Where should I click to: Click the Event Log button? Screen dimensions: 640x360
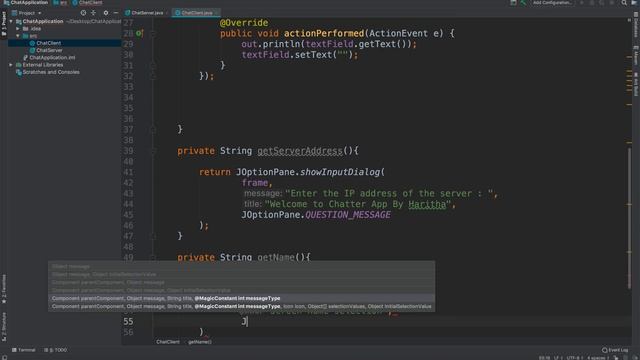click(x=615, y=350)
